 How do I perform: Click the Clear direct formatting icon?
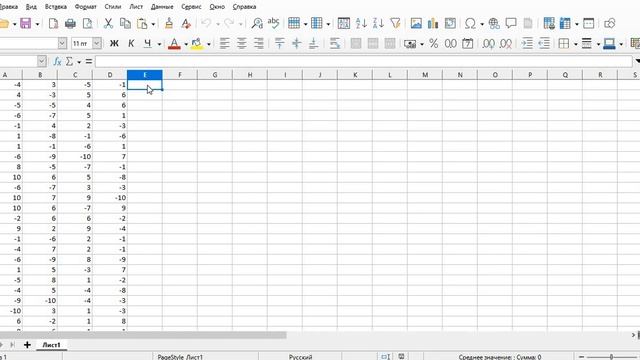tap(186, 23)
